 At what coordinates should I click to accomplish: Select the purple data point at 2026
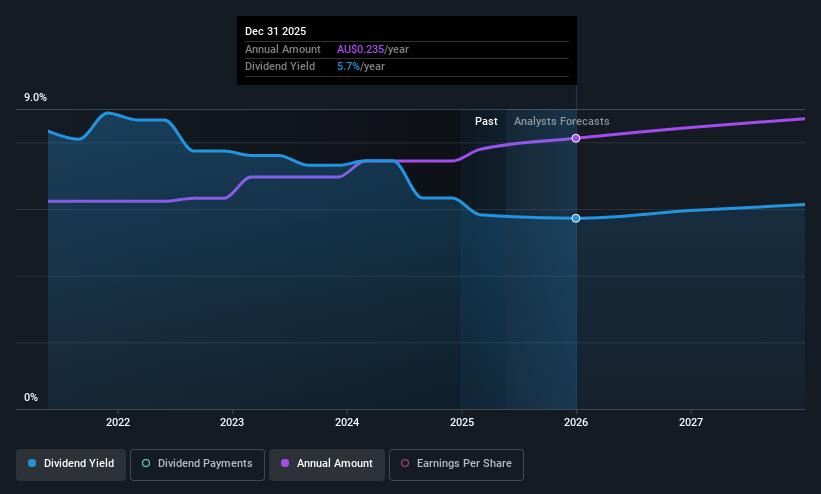[576, 138]
